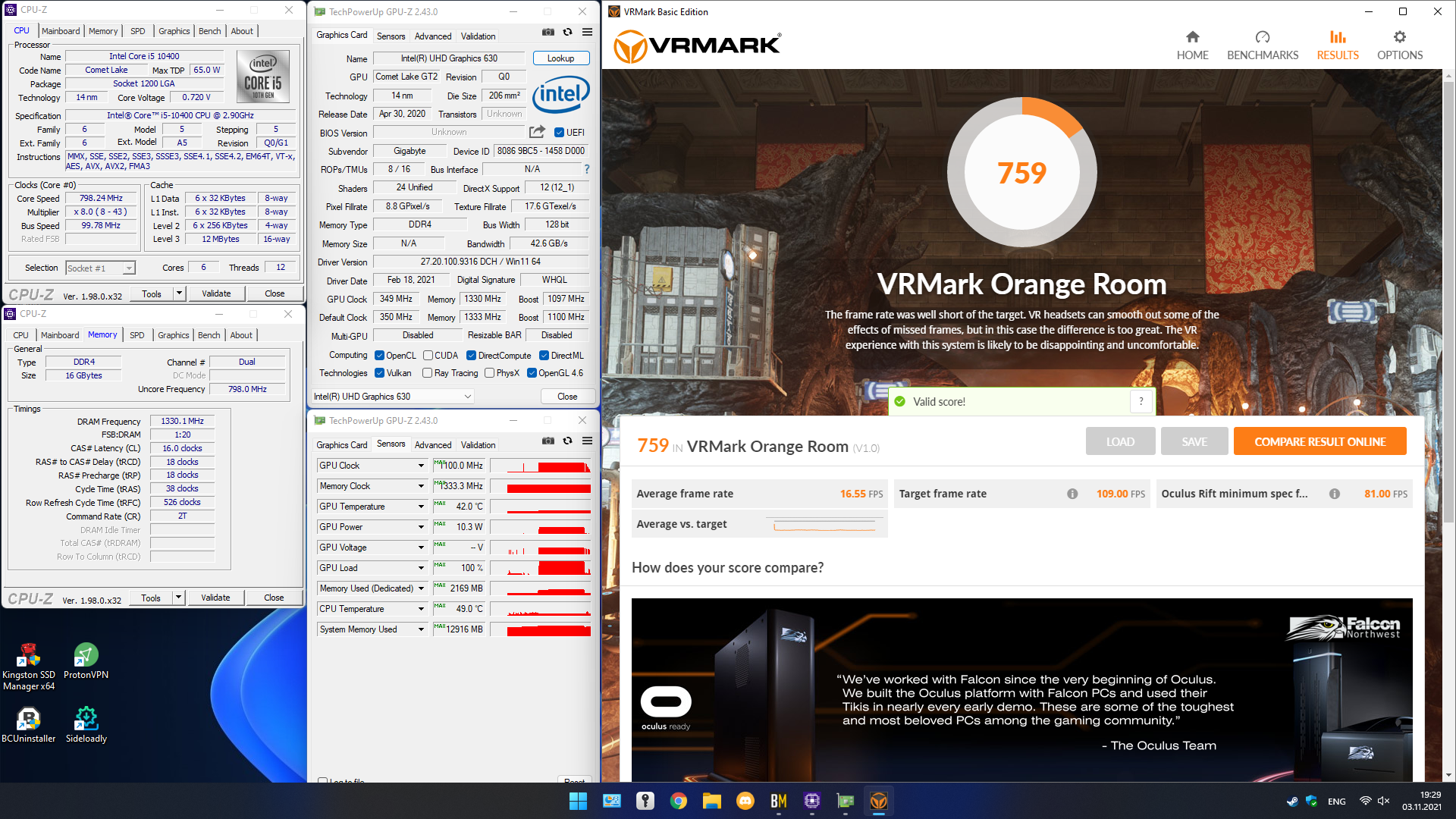
Task: Toggle DirectML checkbox
Action: tap(544, 355)
